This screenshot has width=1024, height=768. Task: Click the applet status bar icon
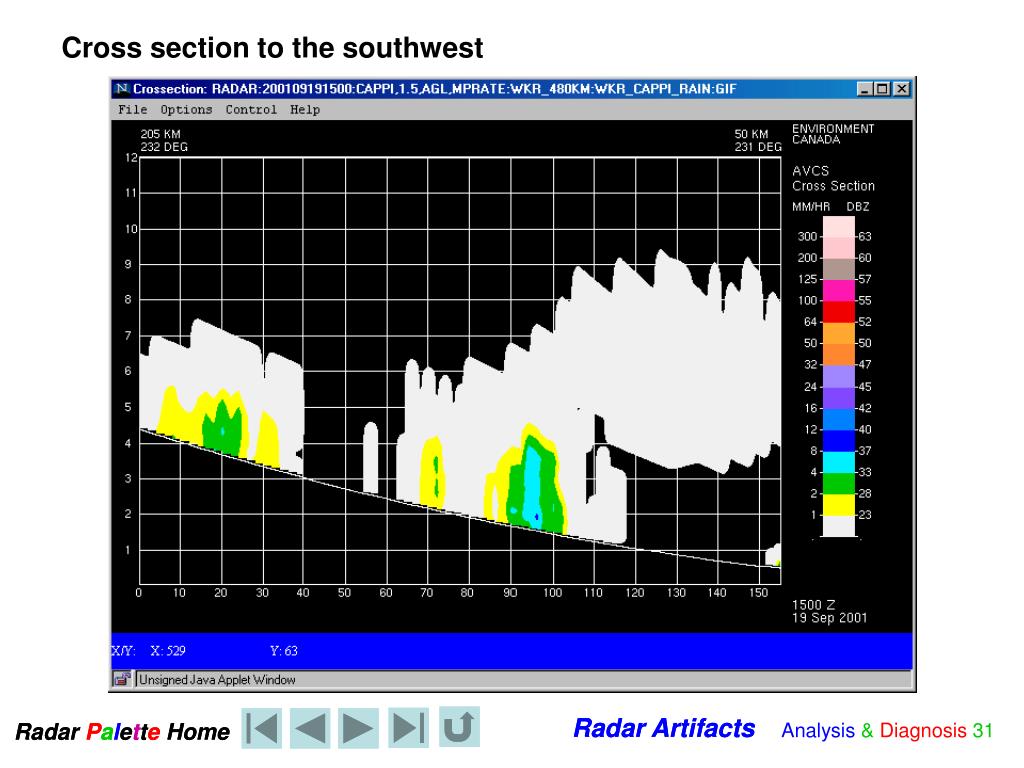pos(122,679)
